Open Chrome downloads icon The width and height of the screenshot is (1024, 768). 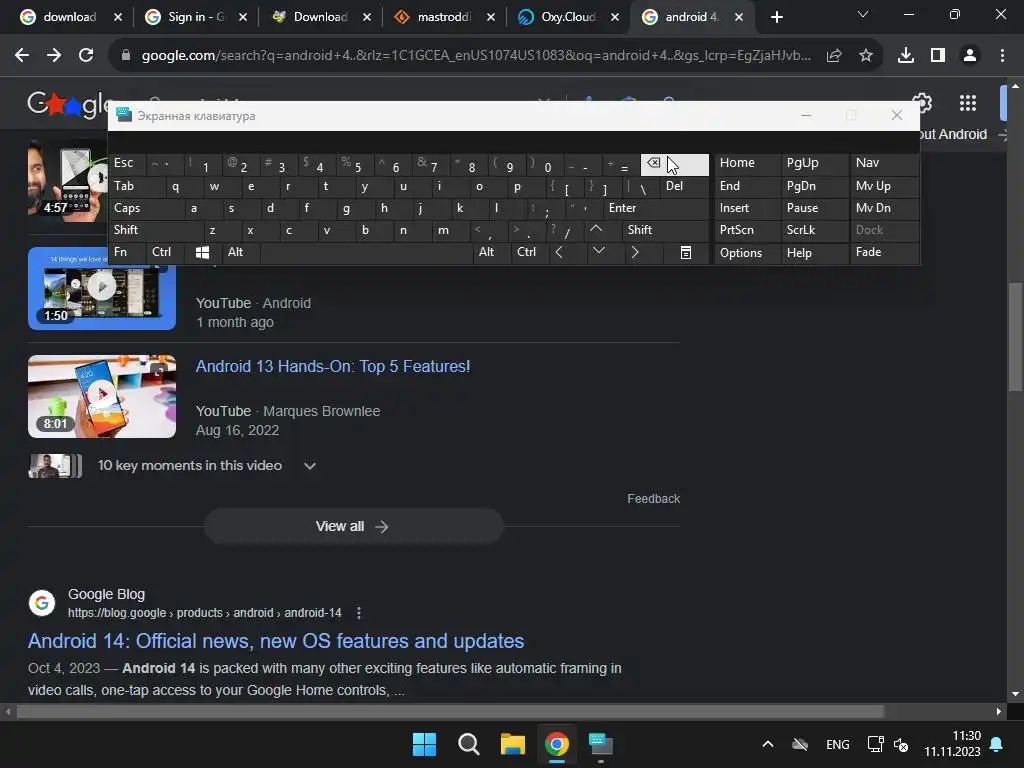[906, 56]
